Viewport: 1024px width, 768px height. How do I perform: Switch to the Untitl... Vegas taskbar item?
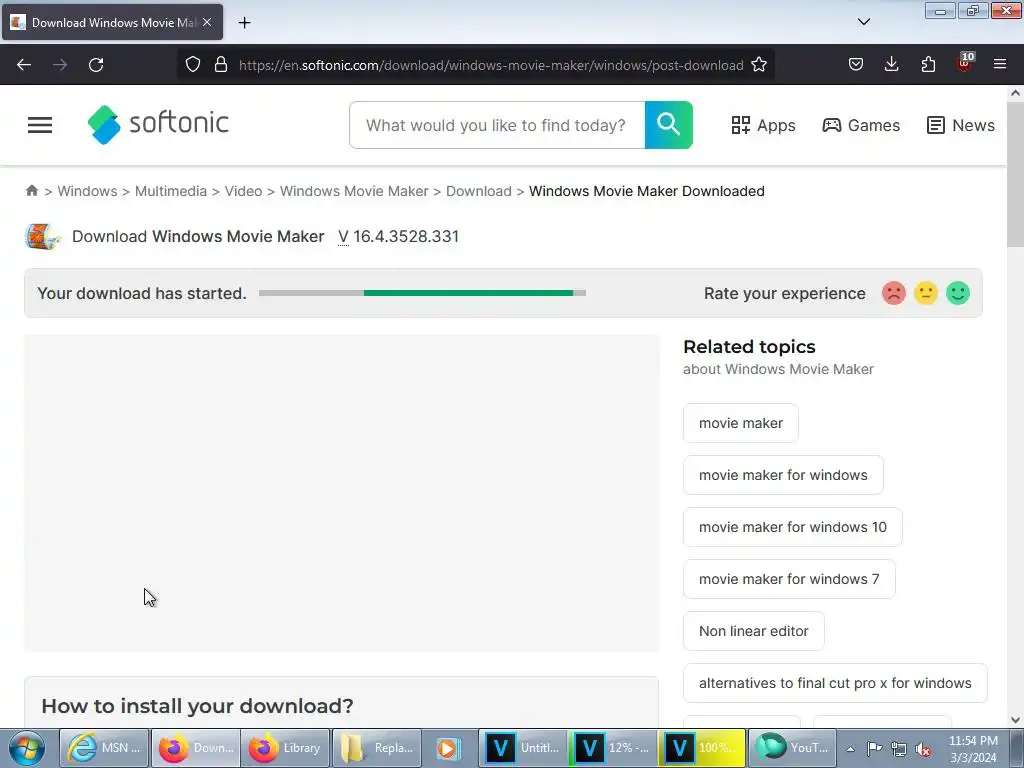(x=524, y=748)
